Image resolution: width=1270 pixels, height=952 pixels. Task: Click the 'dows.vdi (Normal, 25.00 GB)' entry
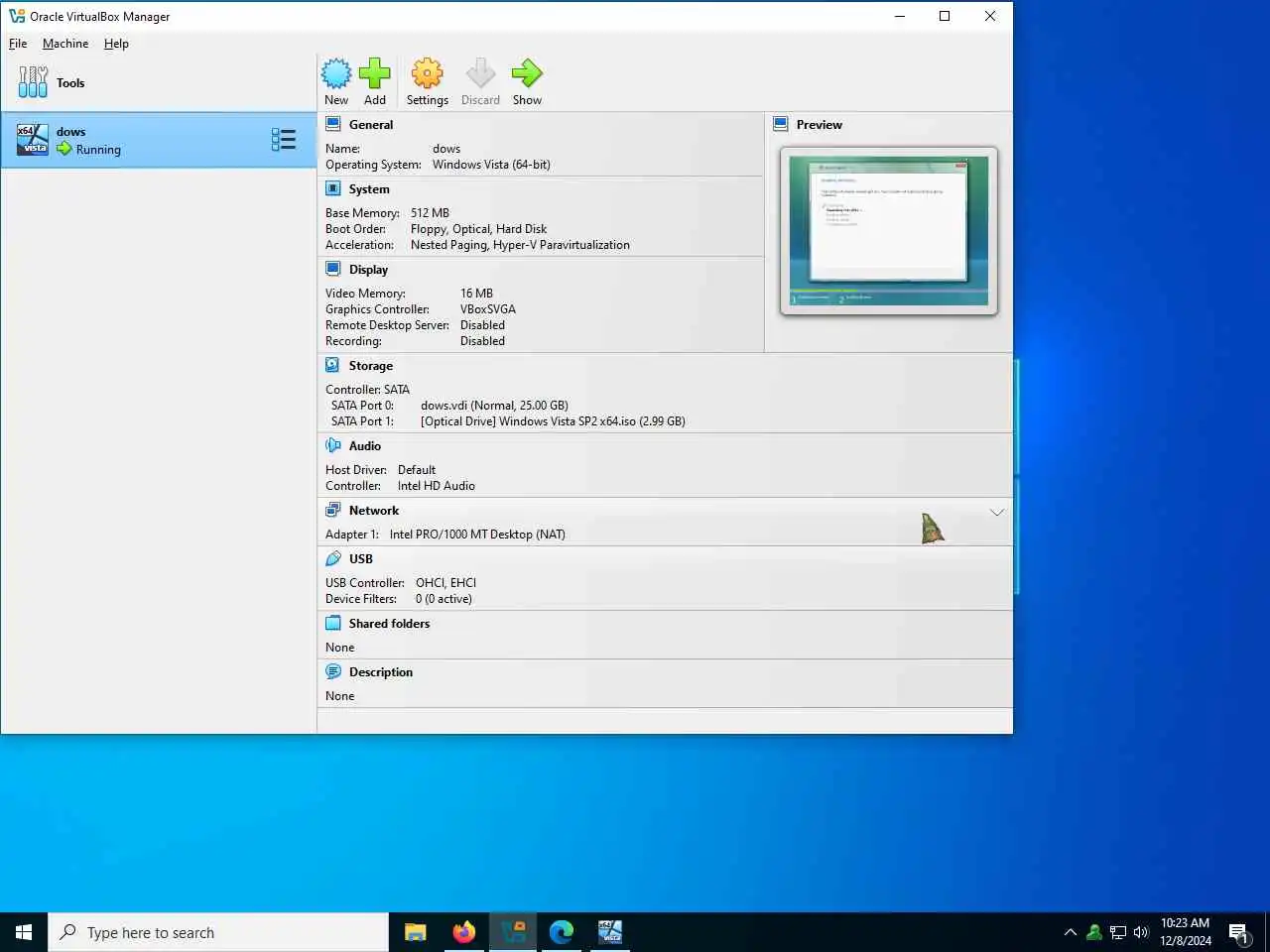[x=494, y=406]
